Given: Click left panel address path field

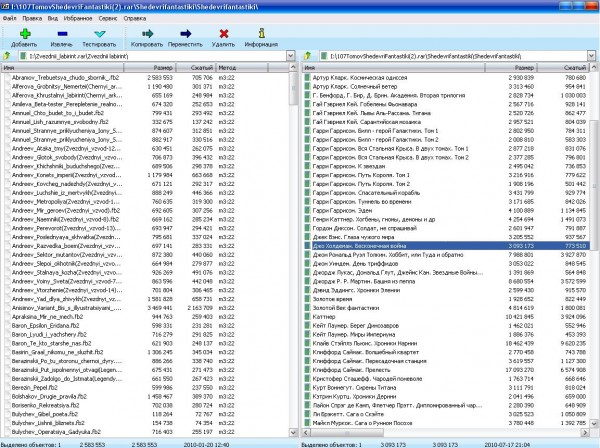Looking at the screenshot, I should [x=152, y=56].
